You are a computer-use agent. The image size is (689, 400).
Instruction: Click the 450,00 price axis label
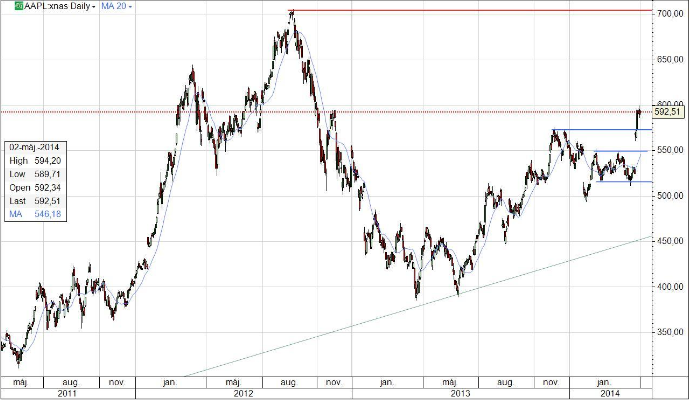click(x=670, y=241)
